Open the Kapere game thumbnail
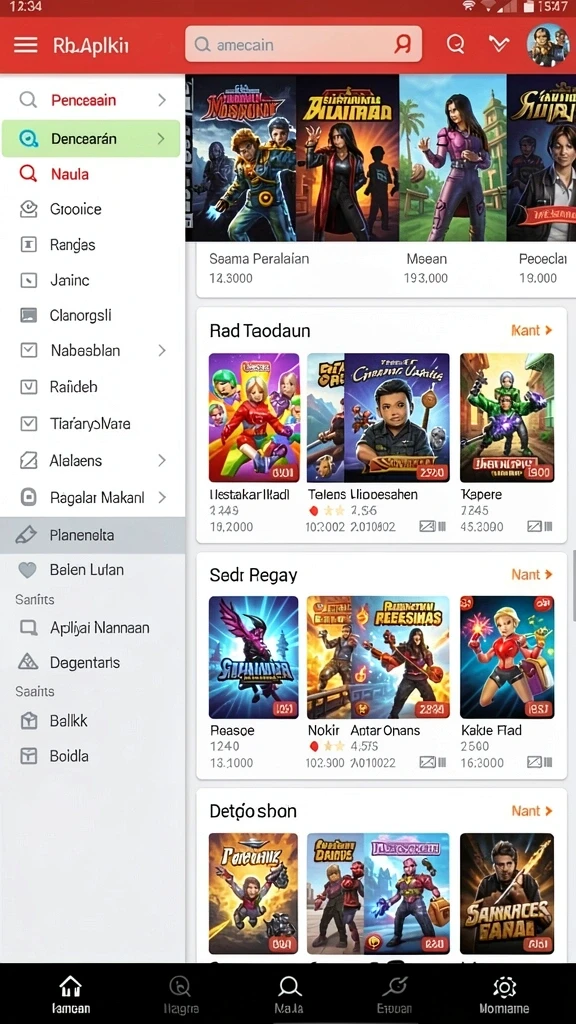Screen dimensions: 576x1024 [507, 418]
